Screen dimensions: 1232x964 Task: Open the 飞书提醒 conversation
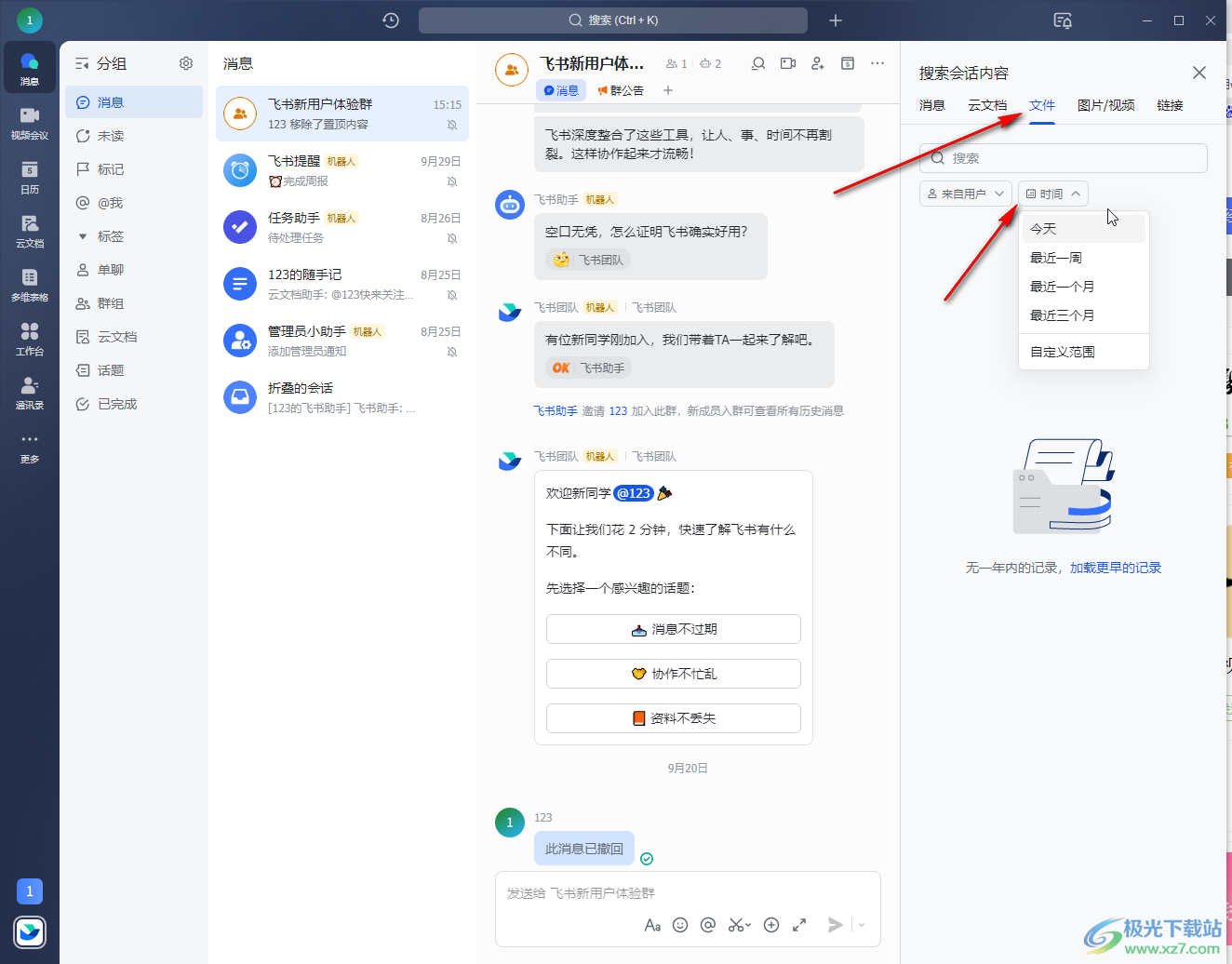[x=342, y=170]
